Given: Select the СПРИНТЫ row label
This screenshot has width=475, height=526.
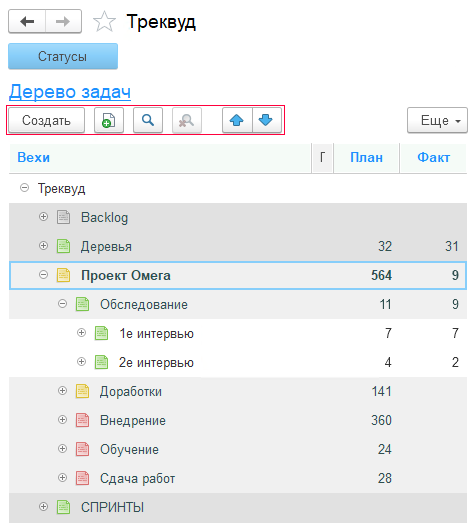Looking at the screenshot, I should coord(112,508).
